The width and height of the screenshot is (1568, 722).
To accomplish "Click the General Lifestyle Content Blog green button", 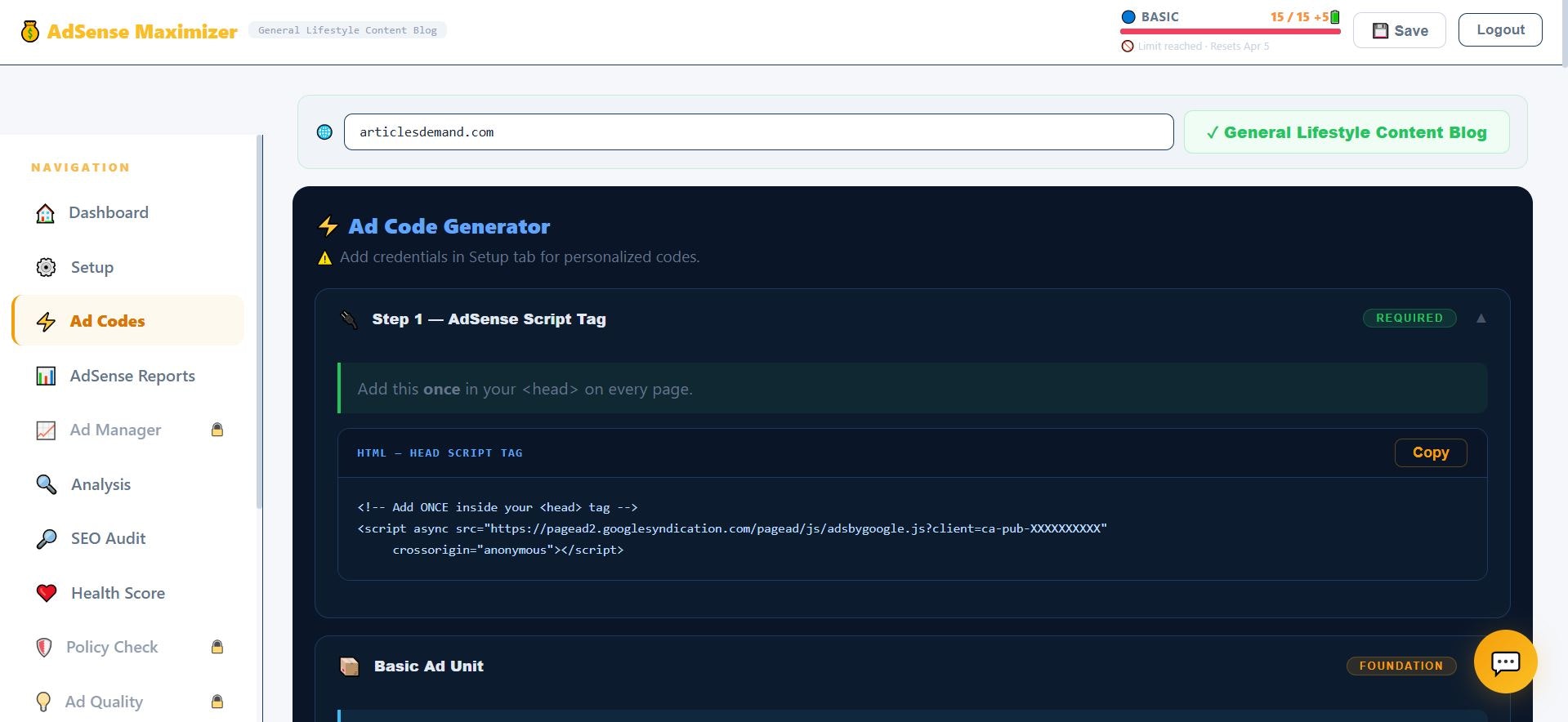I will [x=1346, y=132].
